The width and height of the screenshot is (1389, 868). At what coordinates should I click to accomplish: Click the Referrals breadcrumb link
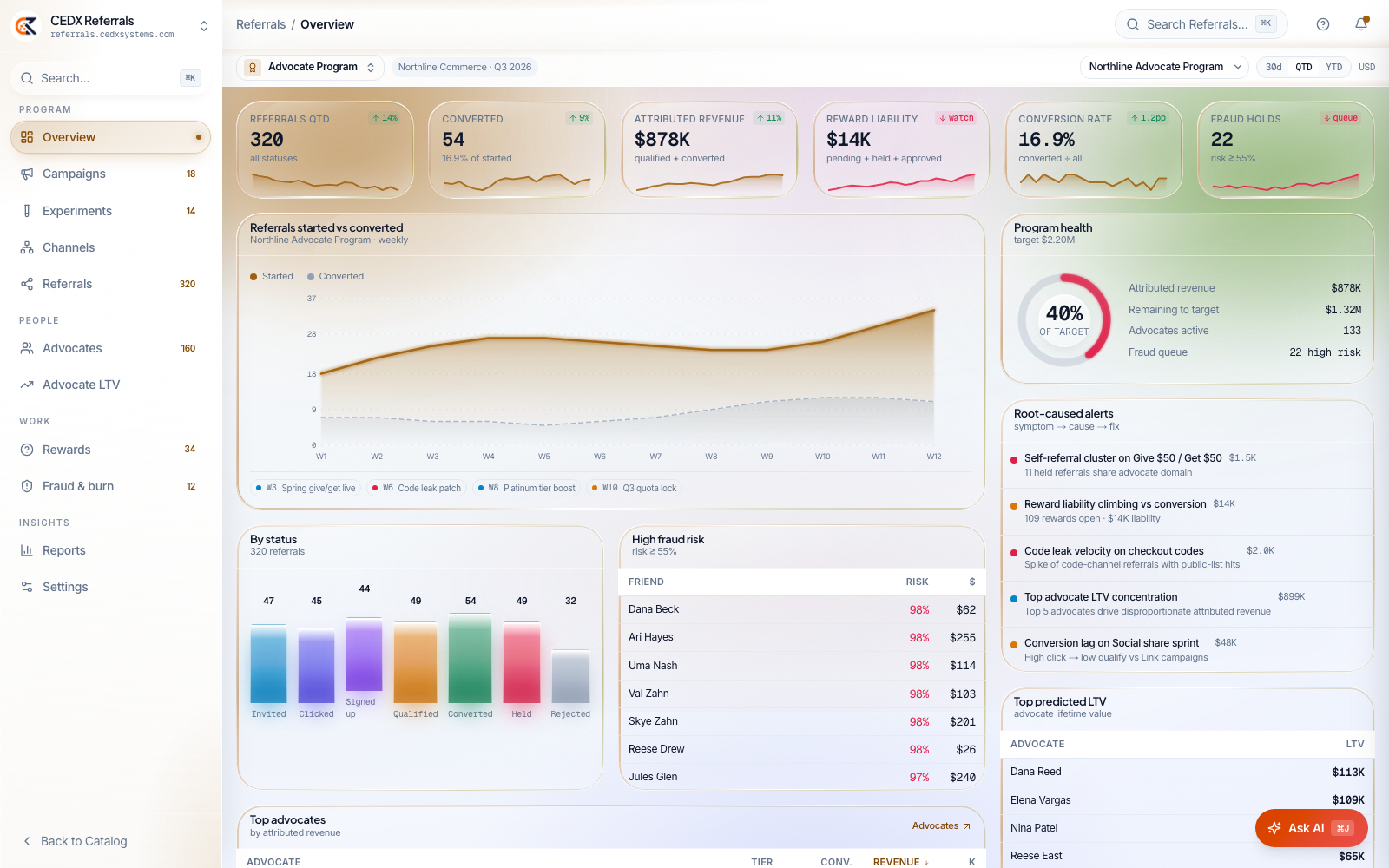[260, 24]
